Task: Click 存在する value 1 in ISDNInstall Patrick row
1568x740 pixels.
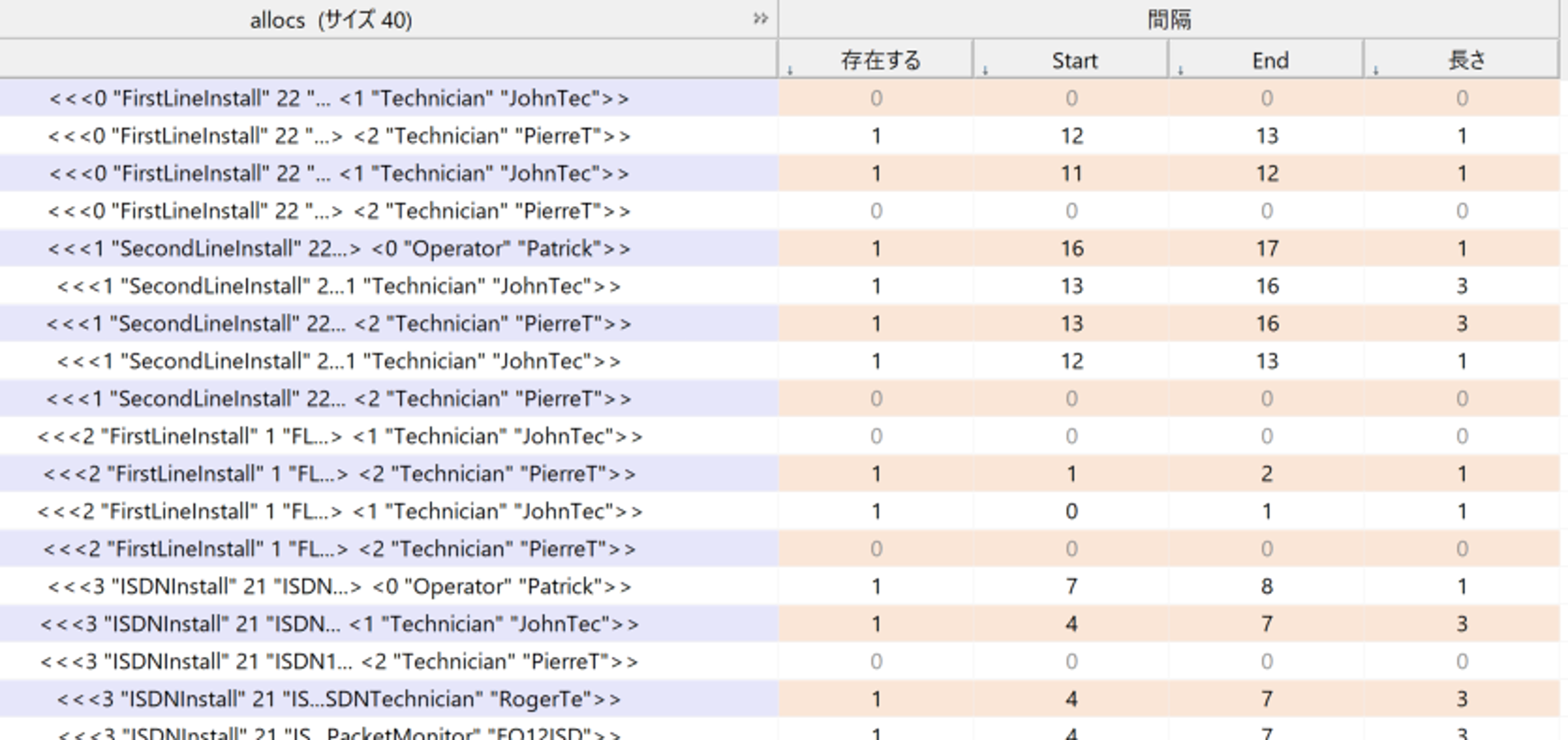Action: [x=876, y=586]
